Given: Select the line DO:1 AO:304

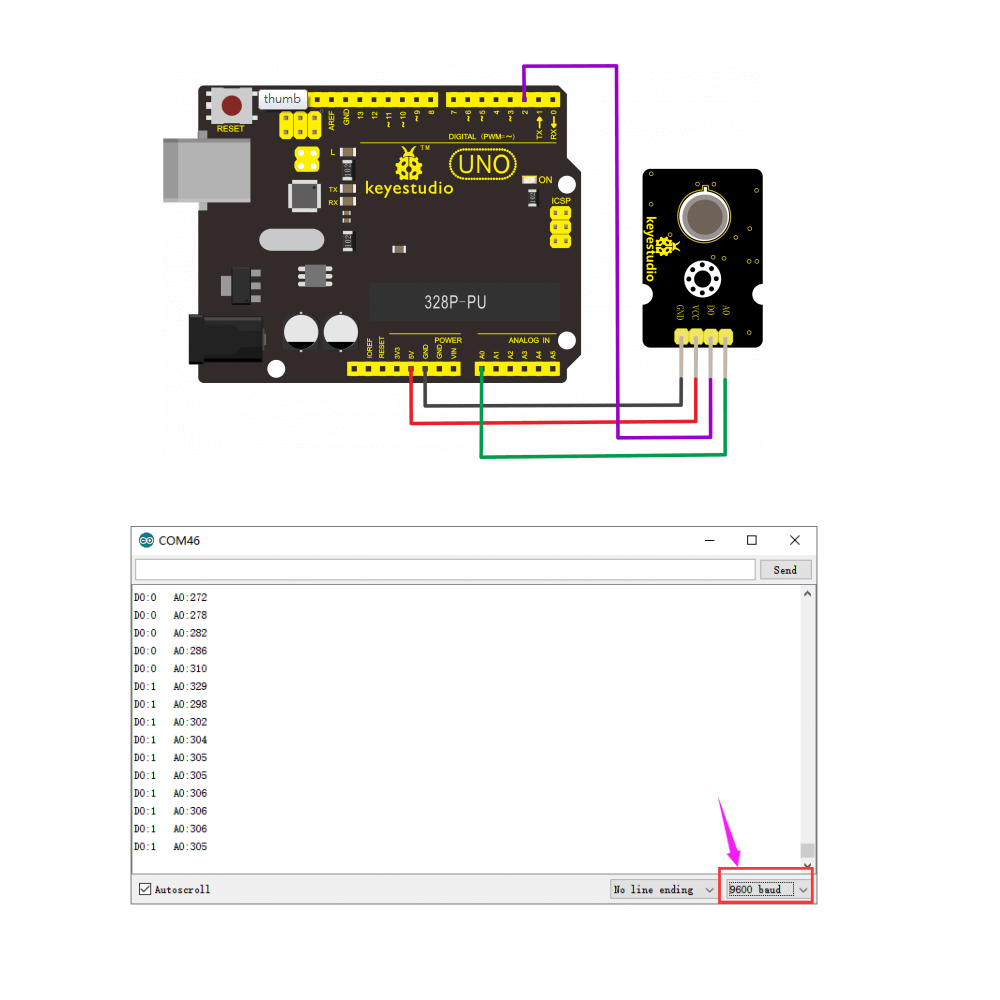Looking at the screenshot, I should tap(170, 740).
